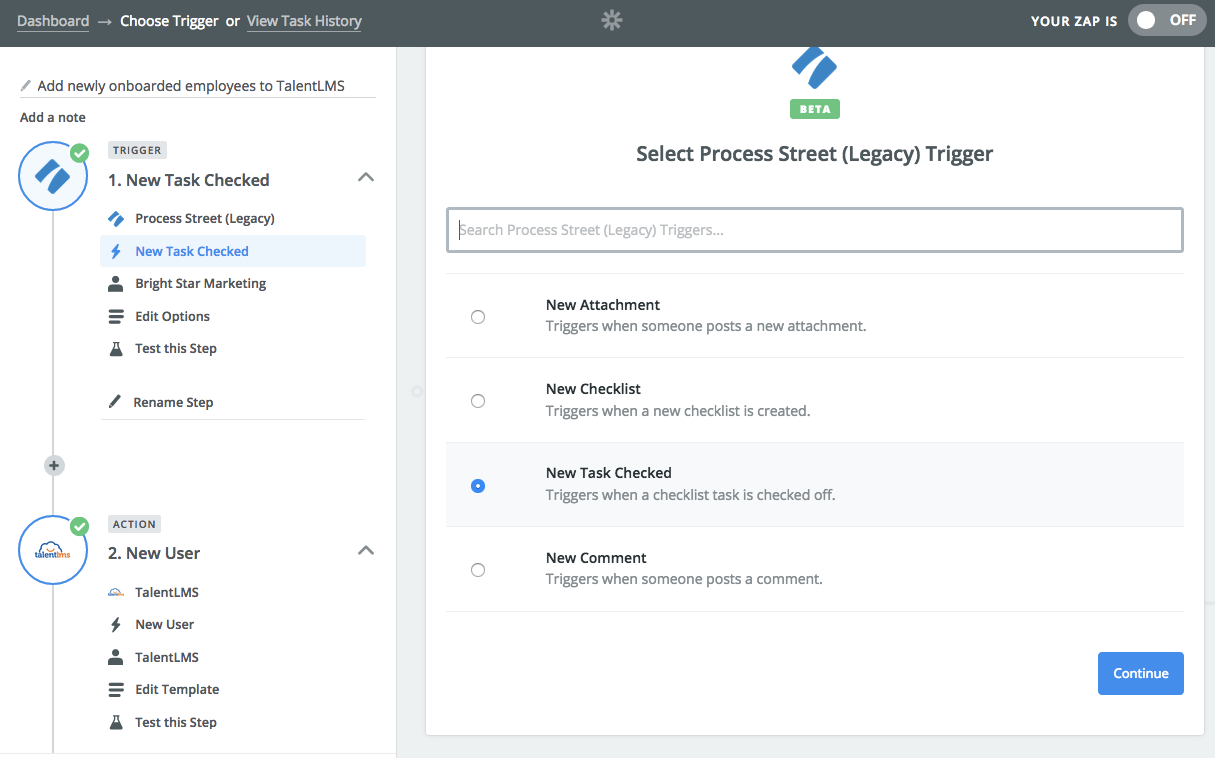Click the TRIGGER label tag
The image size is (1215, 758).
(137, 150)
